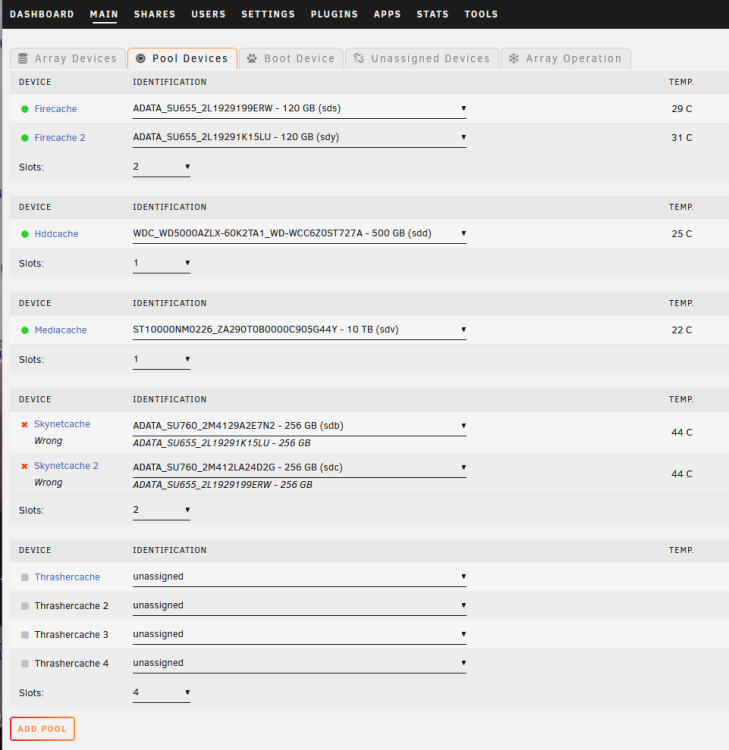Click the Pool Devices tab disc icon
This screenshot has height=750, width=729.
(x=141, y=58)
